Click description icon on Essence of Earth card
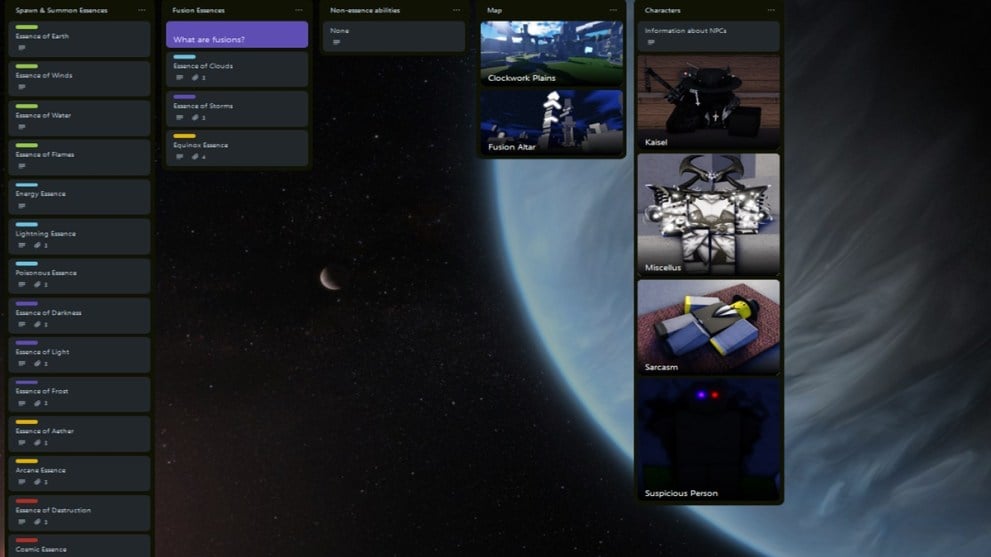 22,48
